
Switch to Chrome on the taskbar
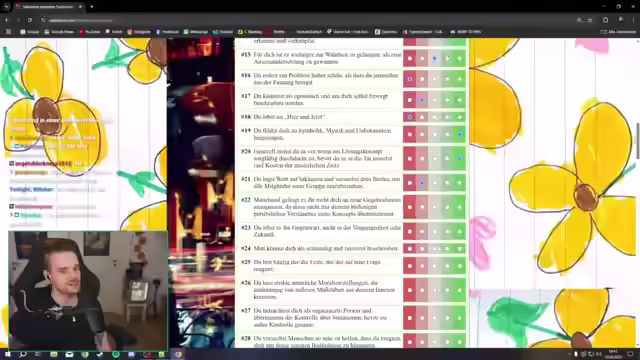click(x=178, y=354)
